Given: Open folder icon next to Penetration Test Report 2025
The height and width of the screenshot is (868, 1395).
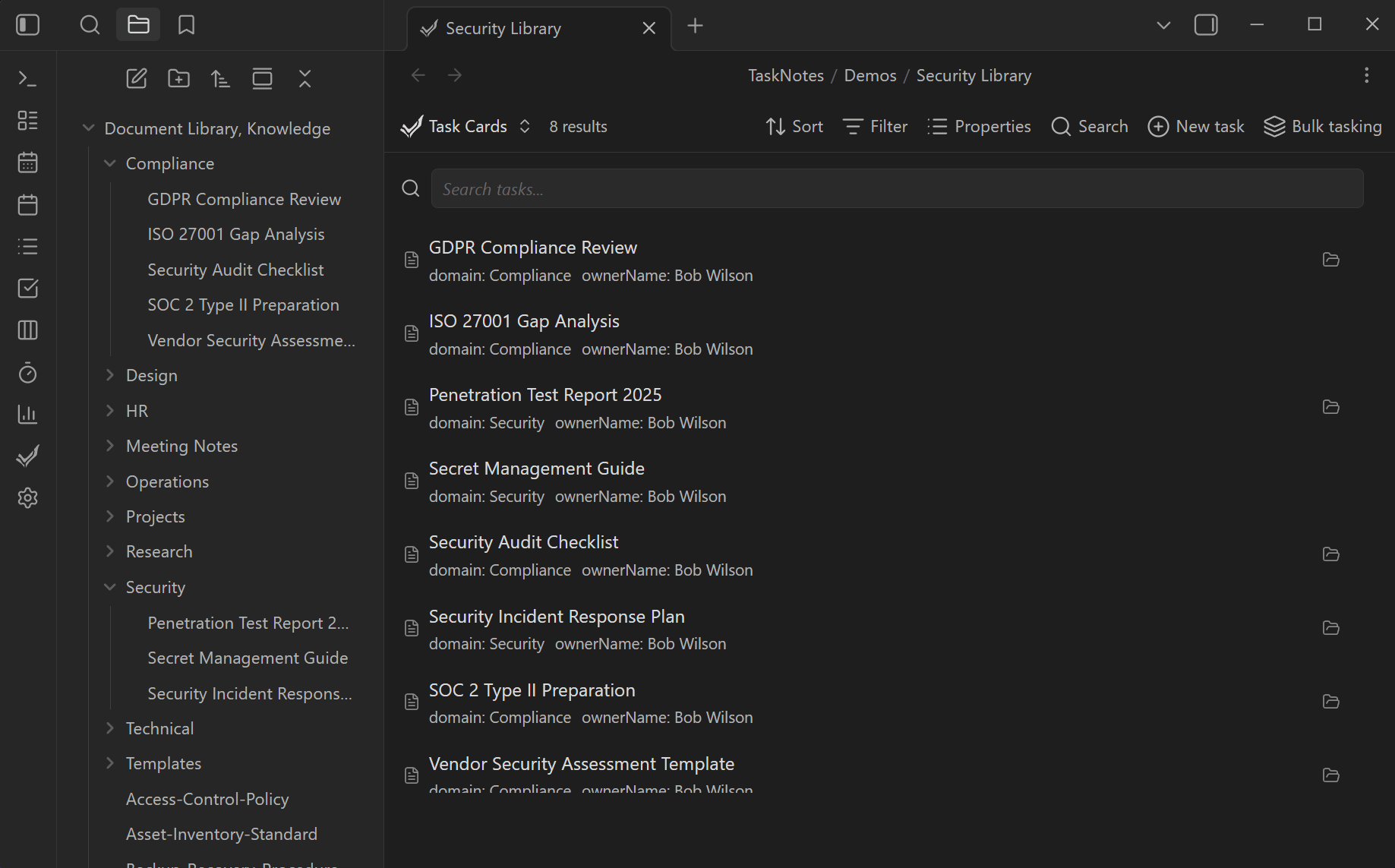Looking at the screenshot, I should tap(1331, 407).
